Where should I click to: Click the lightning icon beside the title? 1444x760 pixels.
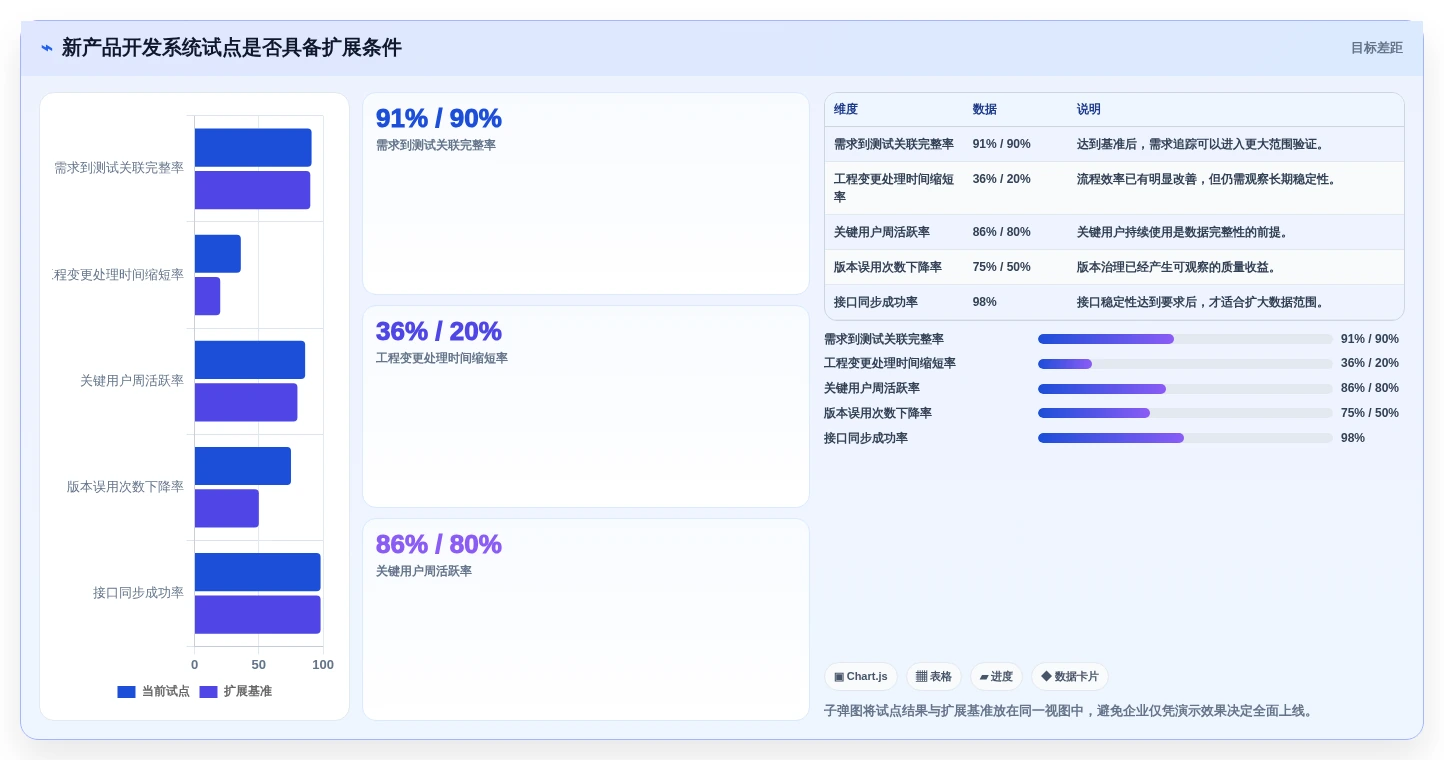coord(47,48)
